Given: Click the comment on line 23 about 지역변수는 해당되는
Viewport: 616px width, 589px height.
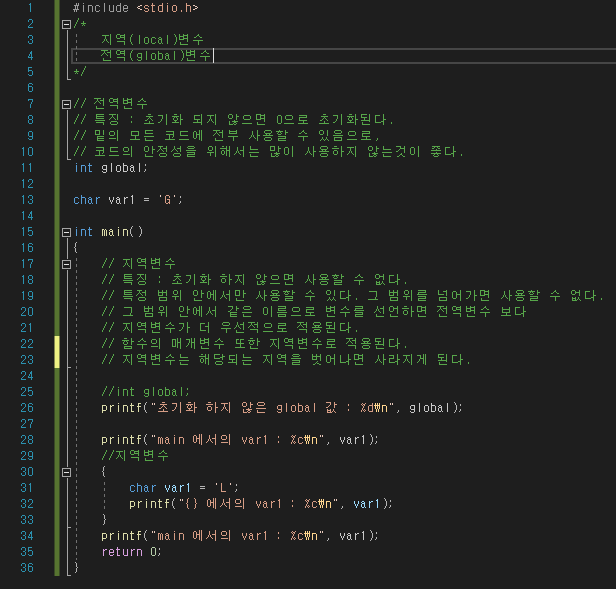Looking at the screenshot, I should [x=286, y=360].
